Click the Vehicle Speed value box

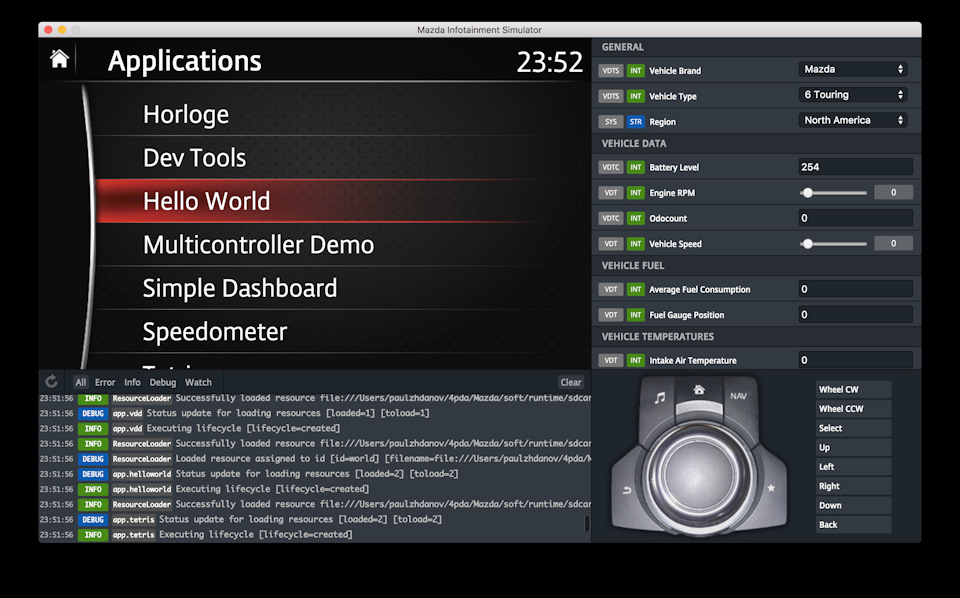tap(893, 244)
